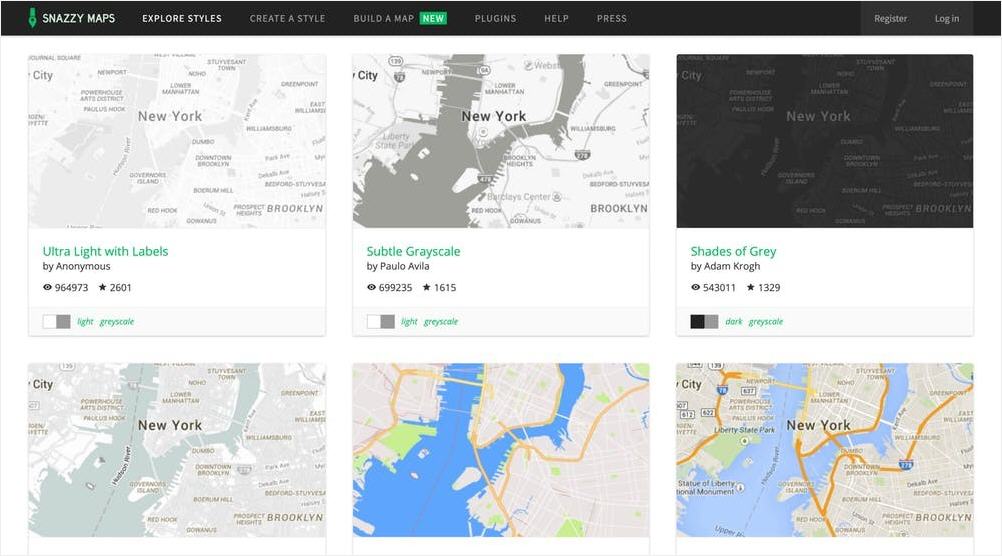Screen dimensions: 1002x556
Task: Open the Press page
Action: coord(612,19)
